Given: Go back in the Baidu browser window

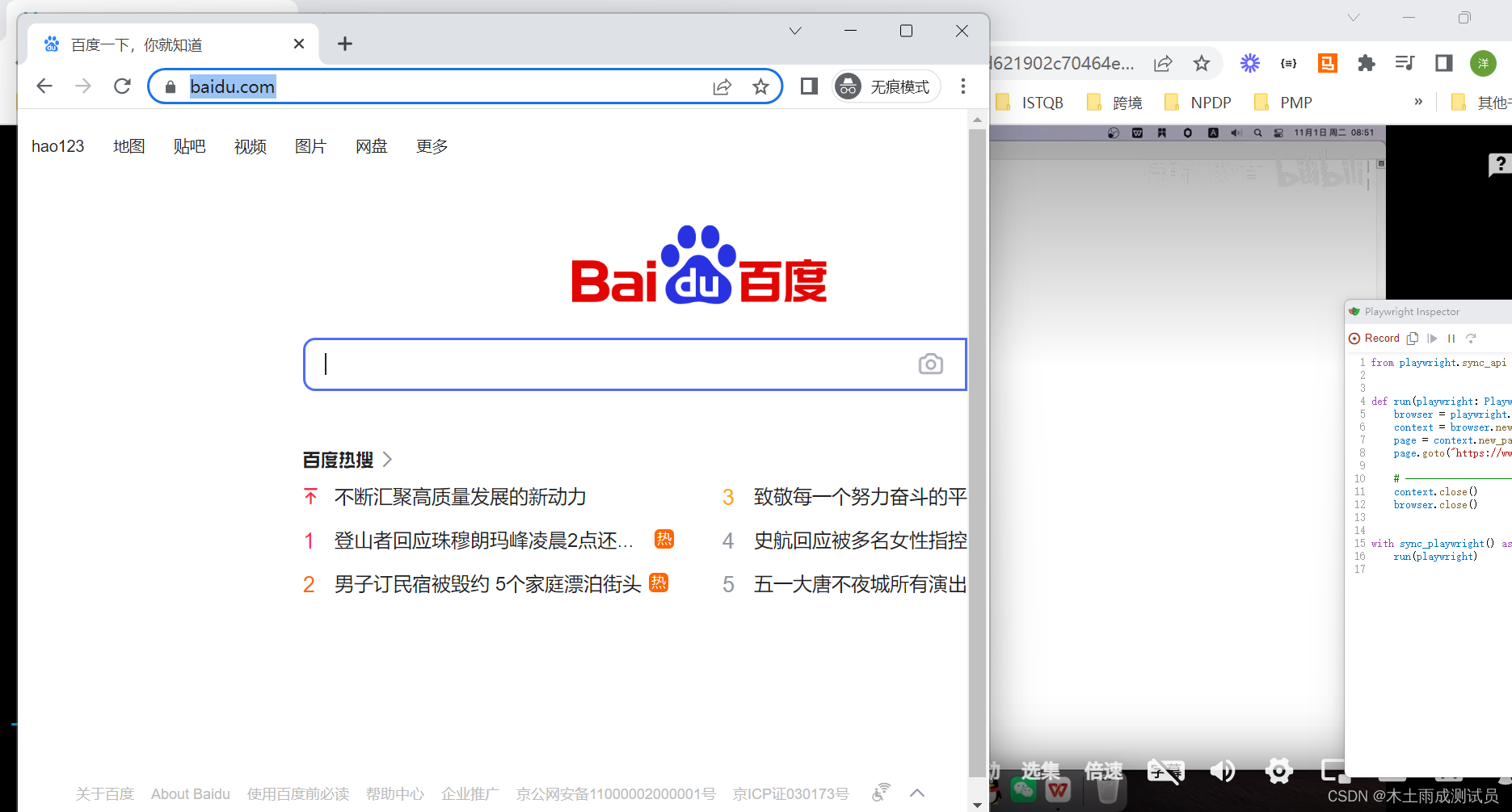Looking at the screenshot, I should pos(44,86).
